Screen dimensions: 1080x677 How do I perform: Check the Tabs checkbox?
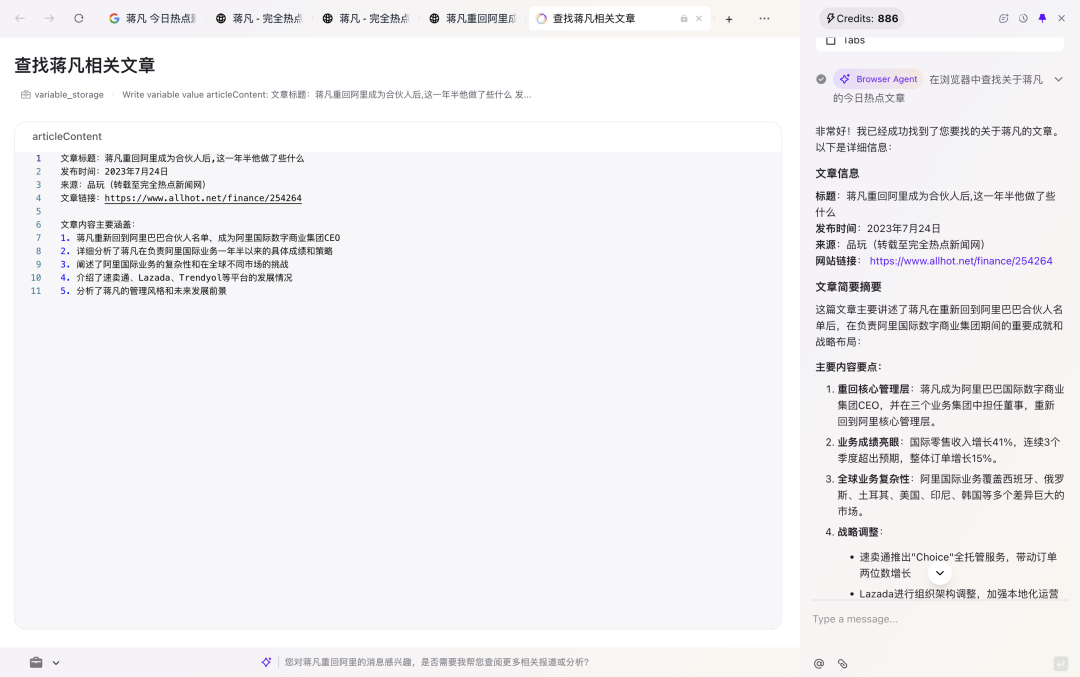click(832, 39)
